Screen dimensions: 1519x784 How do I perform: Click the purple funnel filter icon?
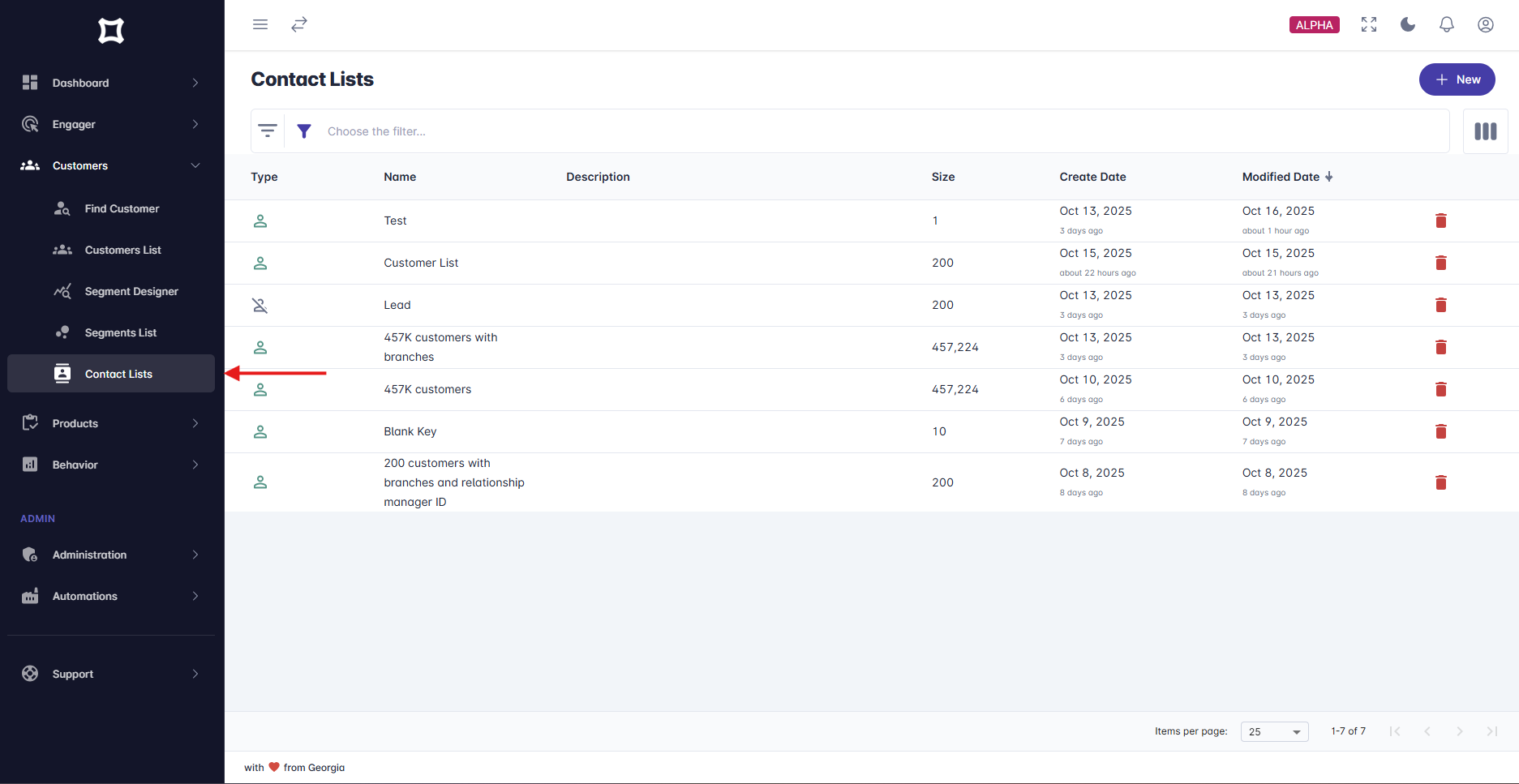(x=304, y=131)
